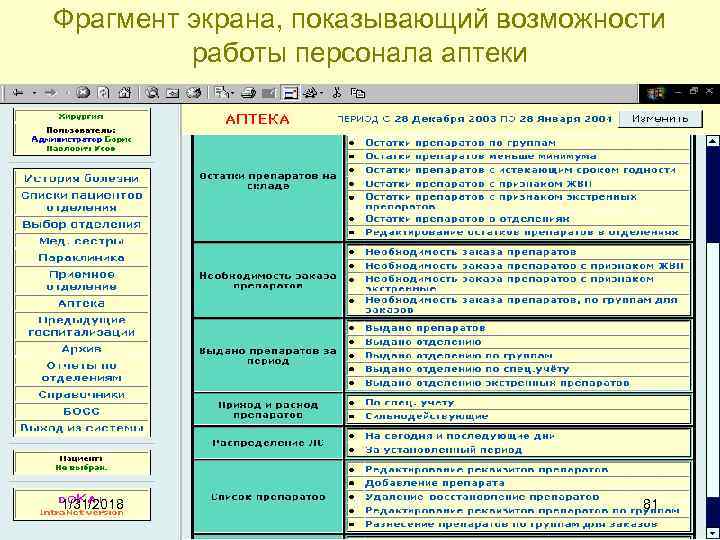Screen dimensions: 720x540
Task: Open Необходимость заказа препаратов с признаком экстренные
Action: click(510, 284)
